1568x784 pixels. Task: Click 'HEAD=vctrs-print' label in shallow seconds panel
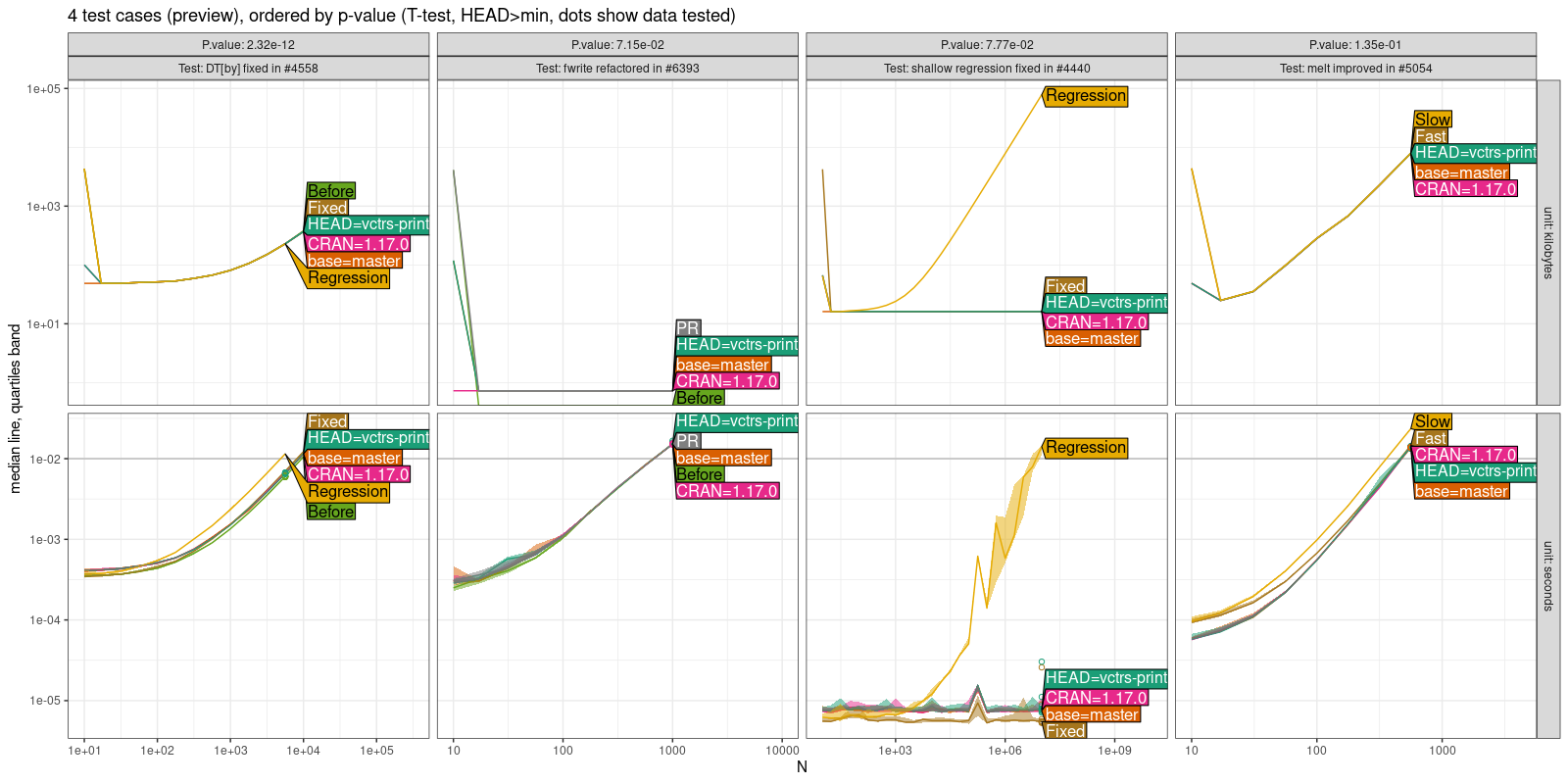(1106, 678)
